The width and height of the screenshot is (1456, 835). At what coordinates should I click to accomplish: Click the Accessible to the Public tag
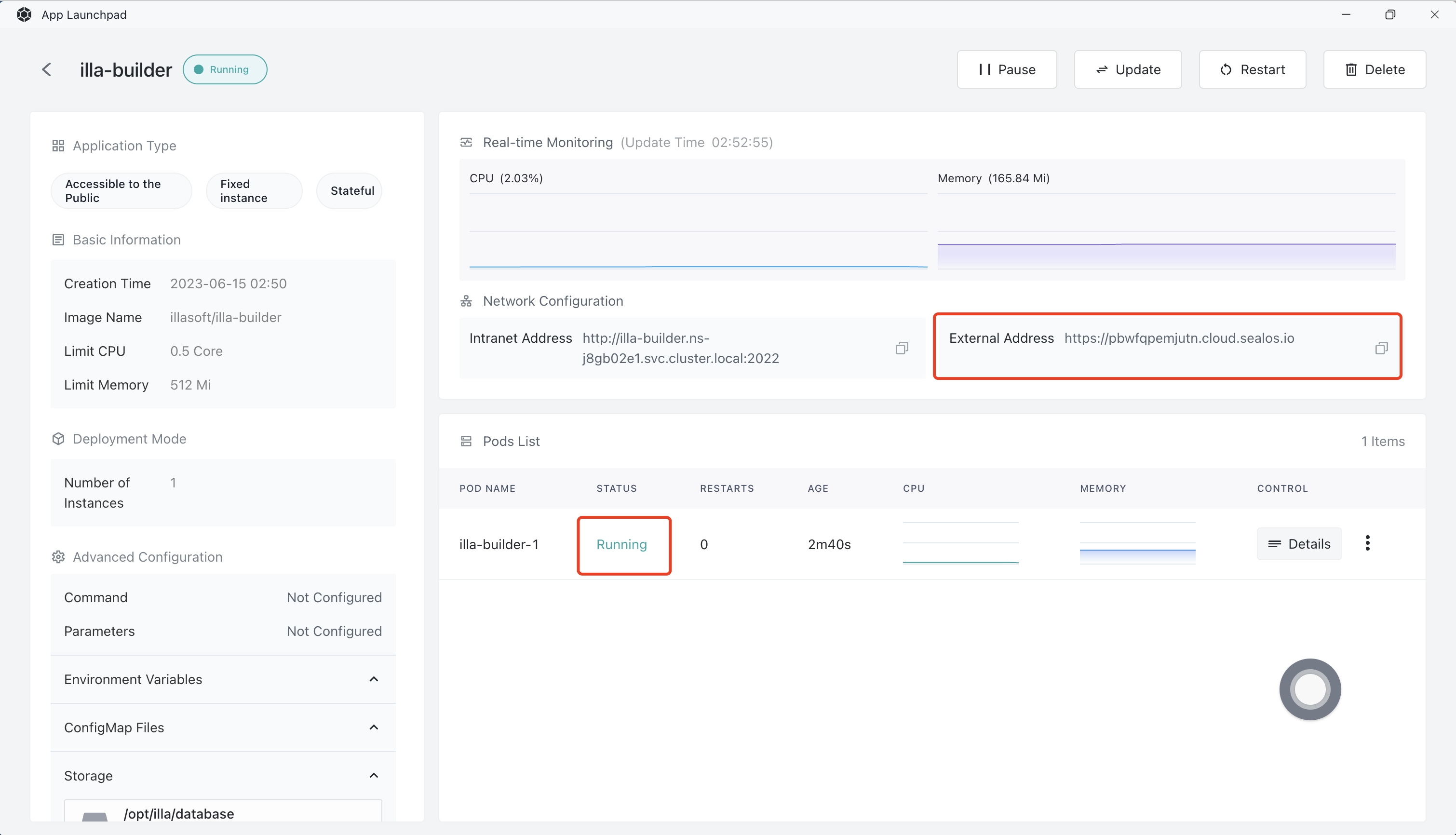[x=121, y=191]
